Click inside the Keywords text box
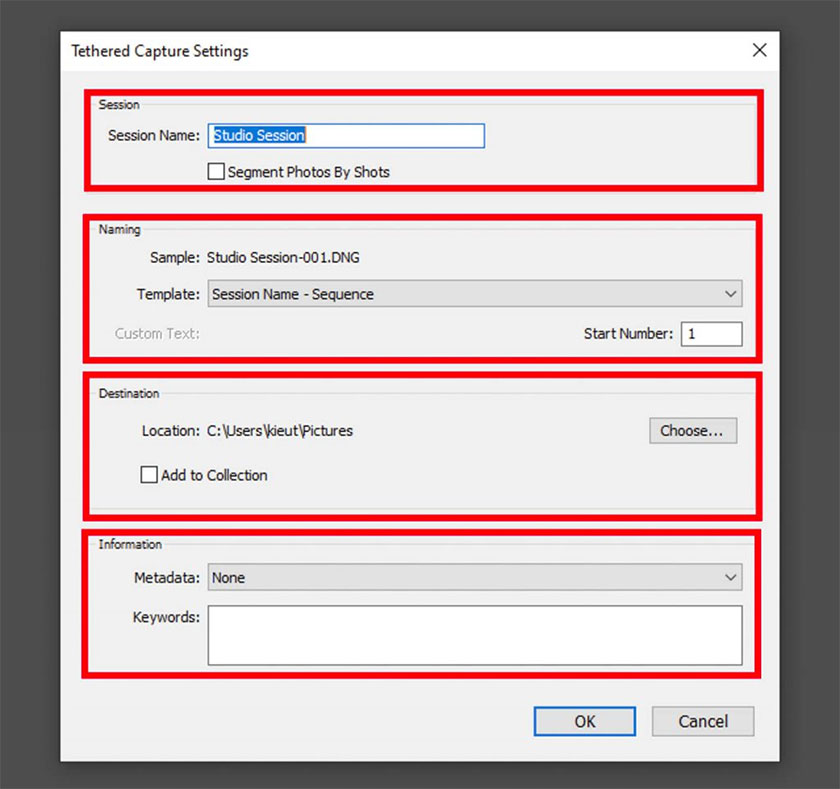This screenshot has width=840, height=789. (x=475, y=635)
